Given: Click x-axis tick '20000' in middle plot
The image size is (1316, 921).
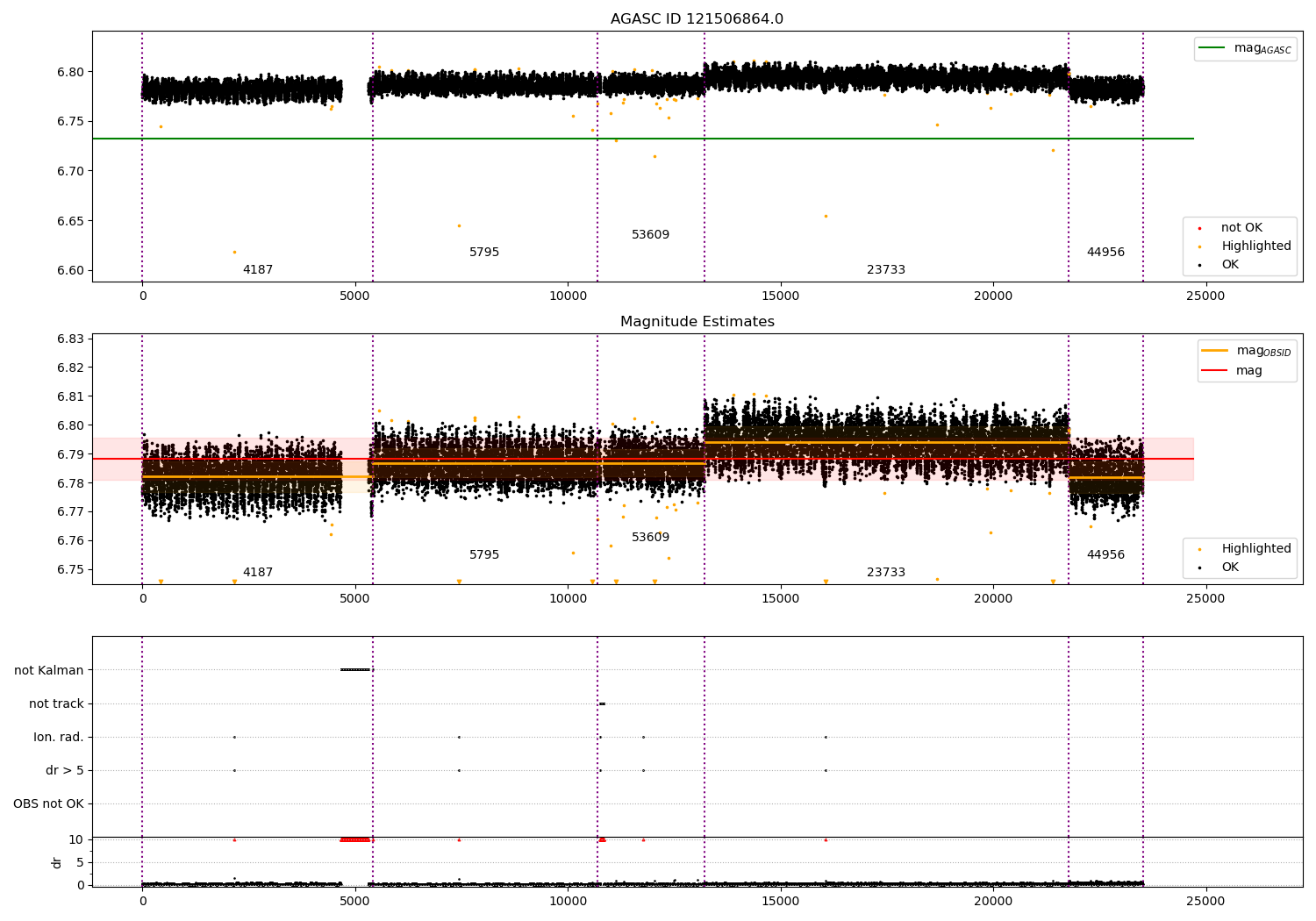Looking at the screenshot, I should [x=993, y=600].
